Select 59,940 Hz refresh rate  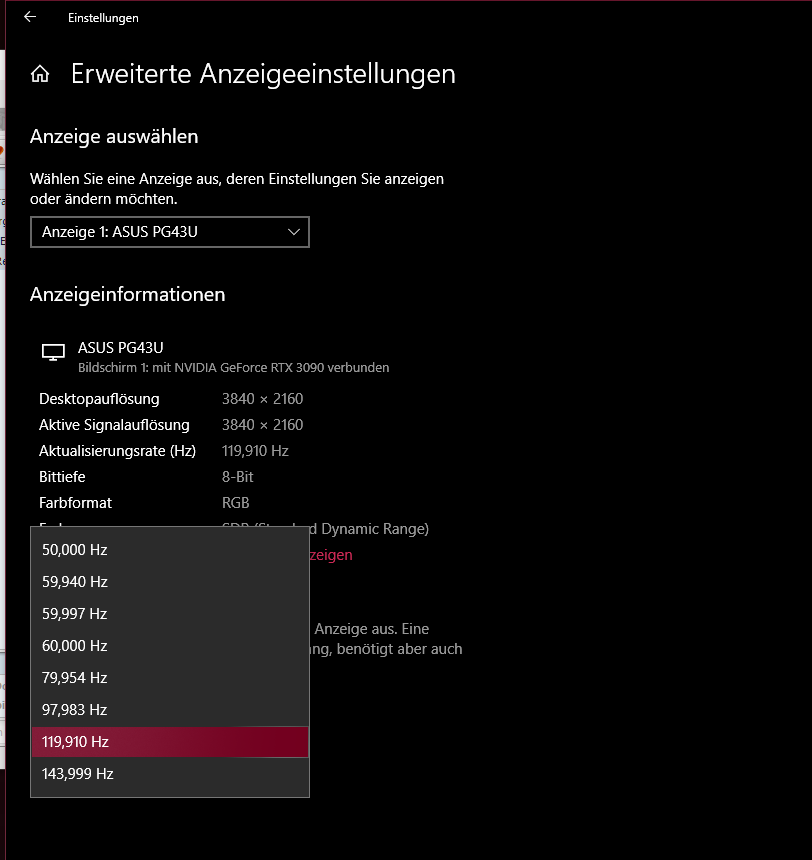[x=170, y=581]
